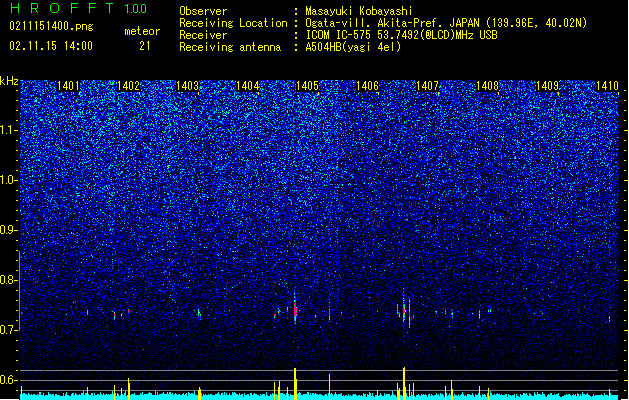
Task: Click the meteor count value 21
Action: [145, 46]
